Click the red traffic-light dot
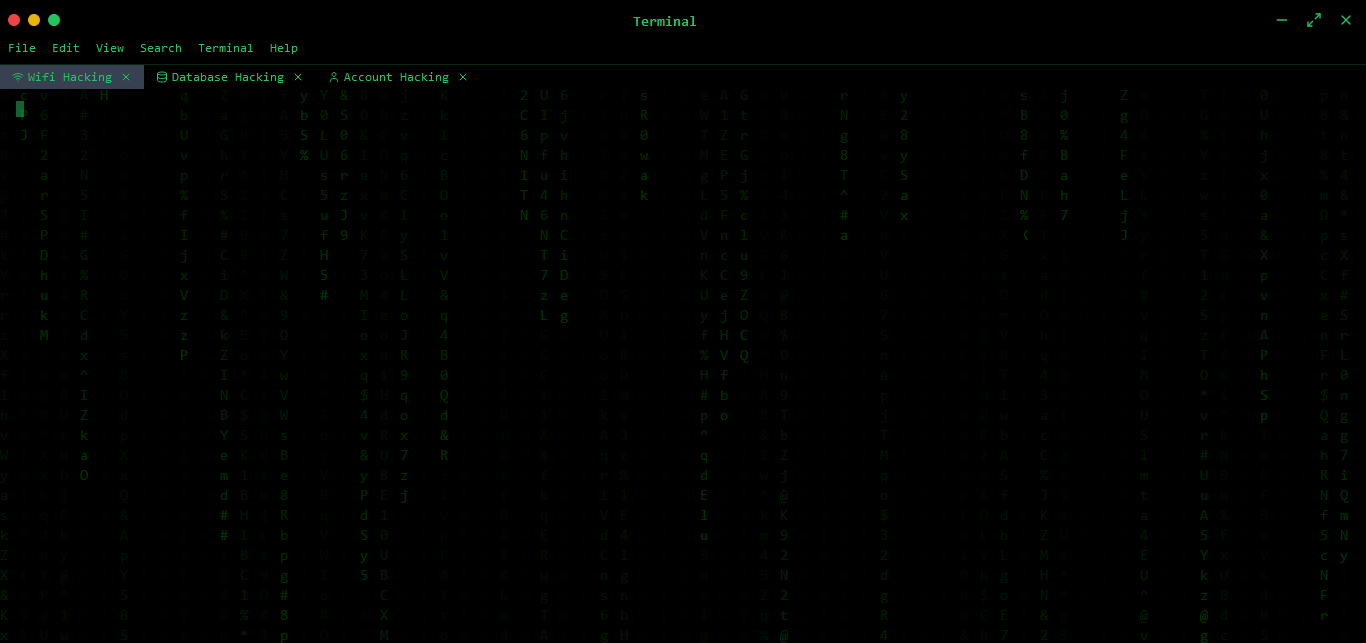The image size is (1366, 643). 12,20
